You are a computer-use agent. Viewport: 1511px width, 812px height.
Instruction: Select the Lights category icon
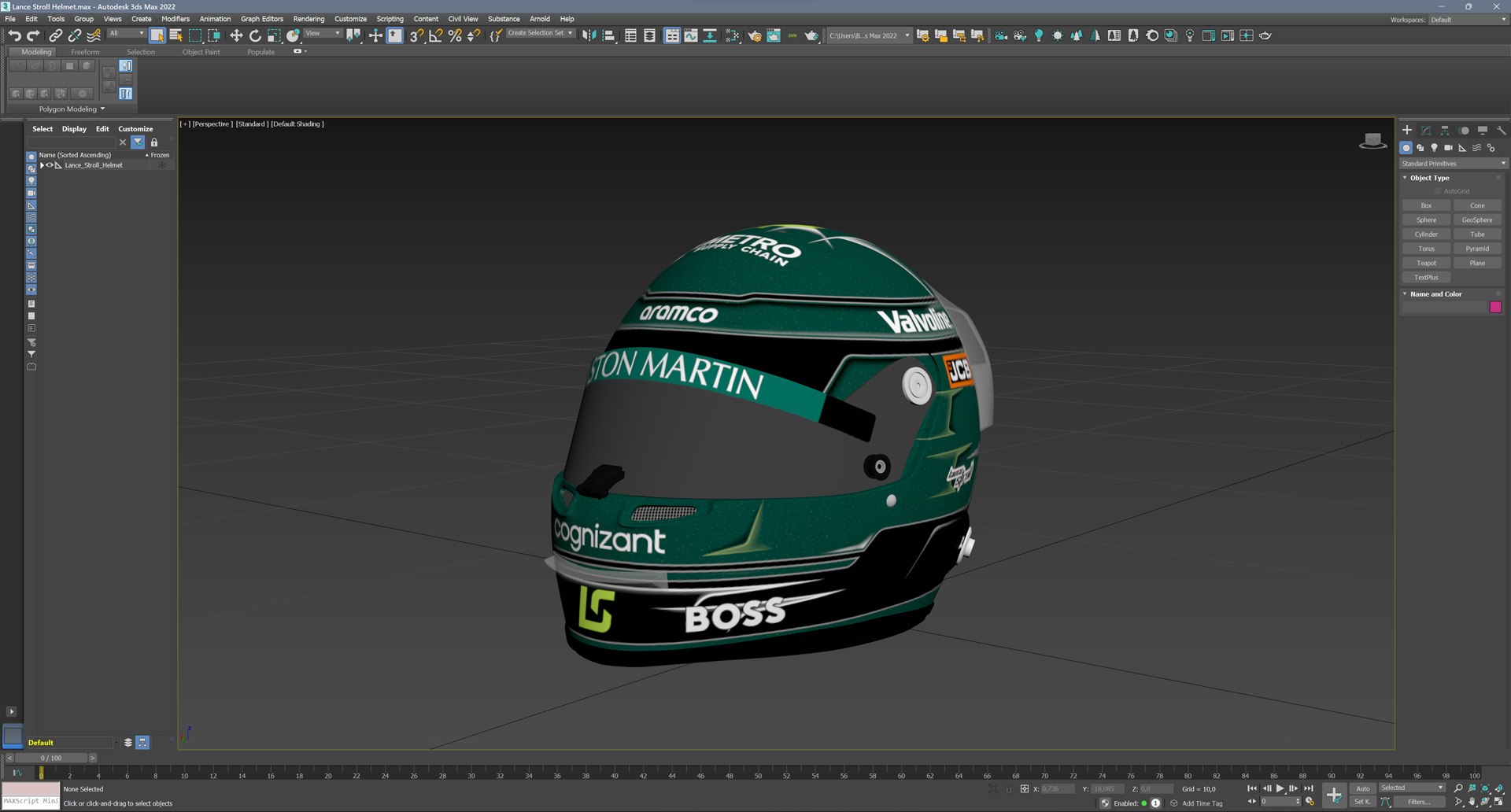click(1434, 148)
